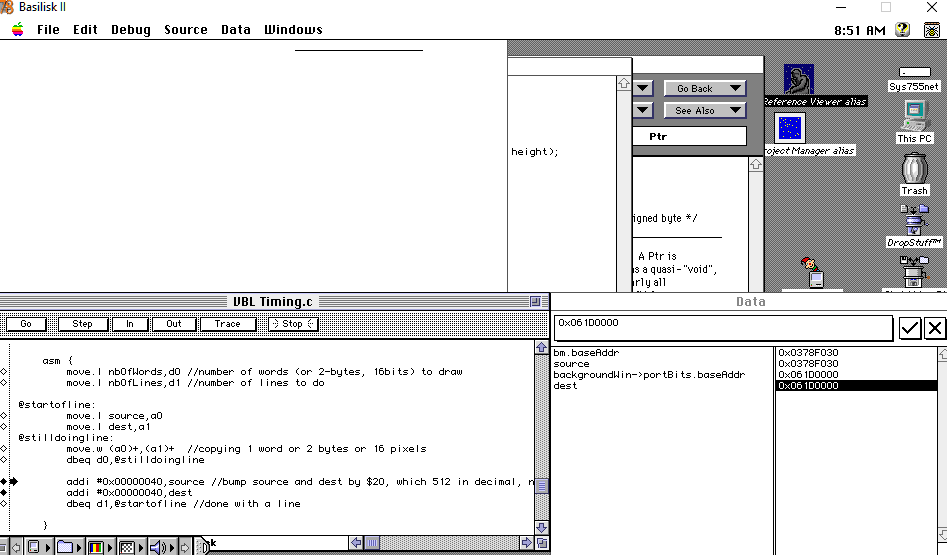Click right arrow of code window horizontal scrollbar
Viewport: 947px width, 555px height.
(x=527, y=543)
